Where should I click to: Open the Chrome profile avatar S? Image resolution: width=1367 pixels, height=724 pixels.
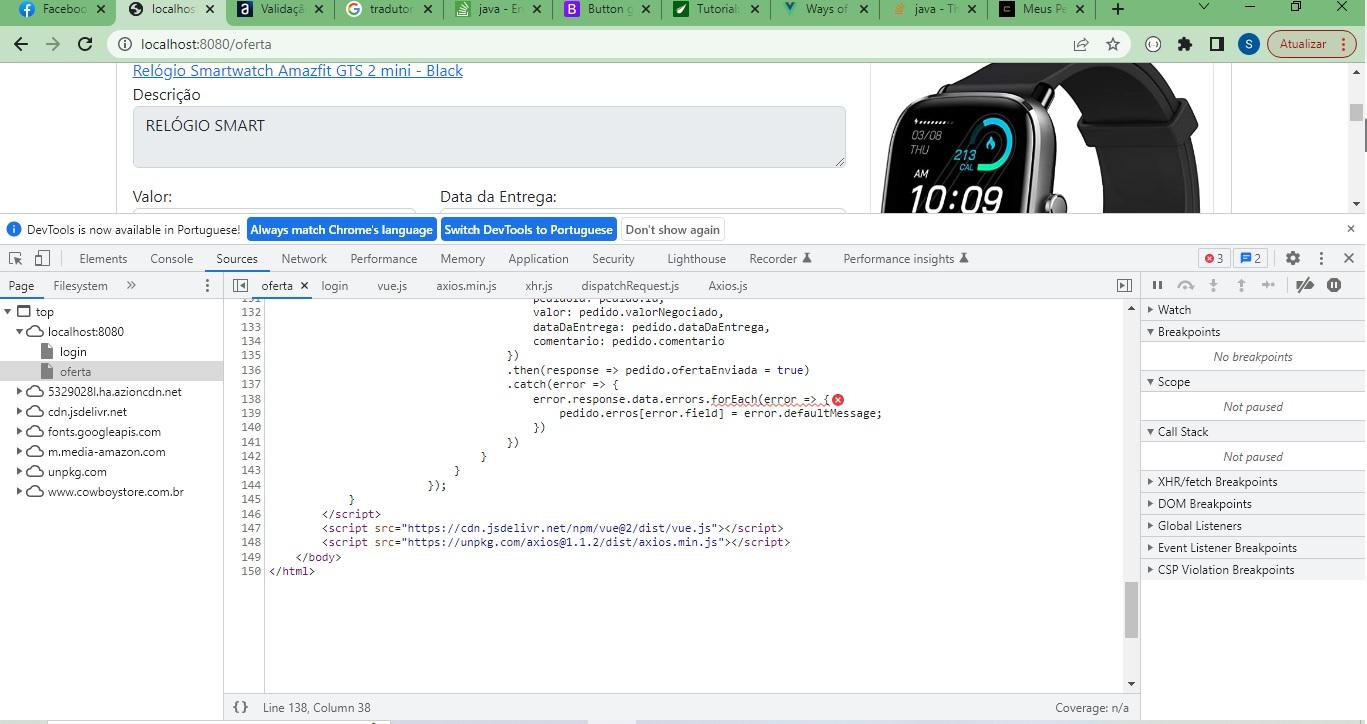tap(1248, 44)
